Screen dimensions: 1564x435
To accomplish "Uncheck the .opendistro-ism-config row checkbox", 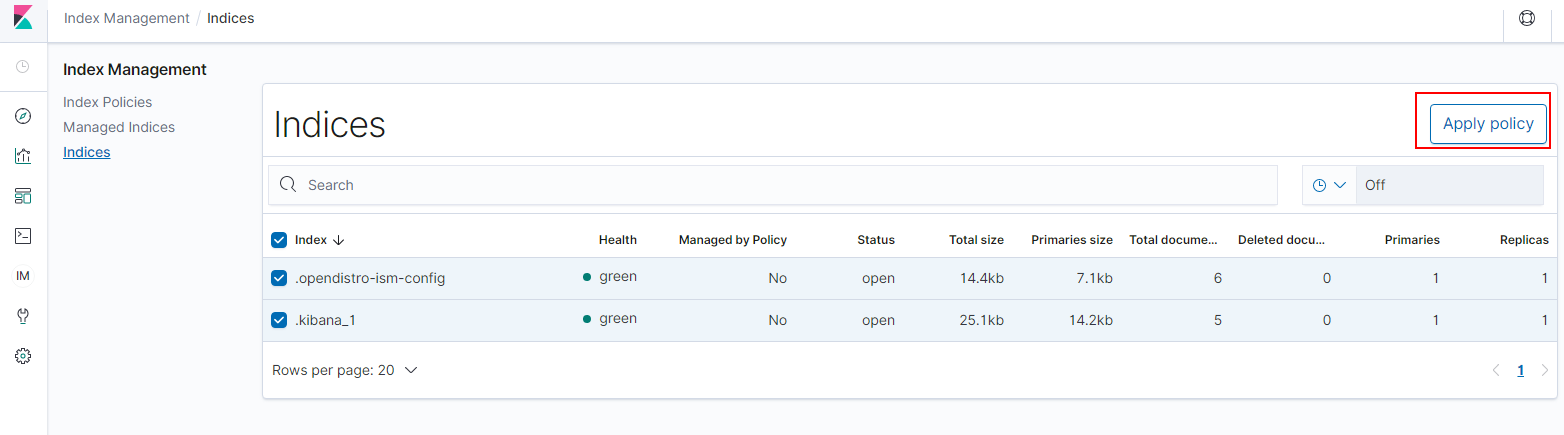I will (280, 278).
